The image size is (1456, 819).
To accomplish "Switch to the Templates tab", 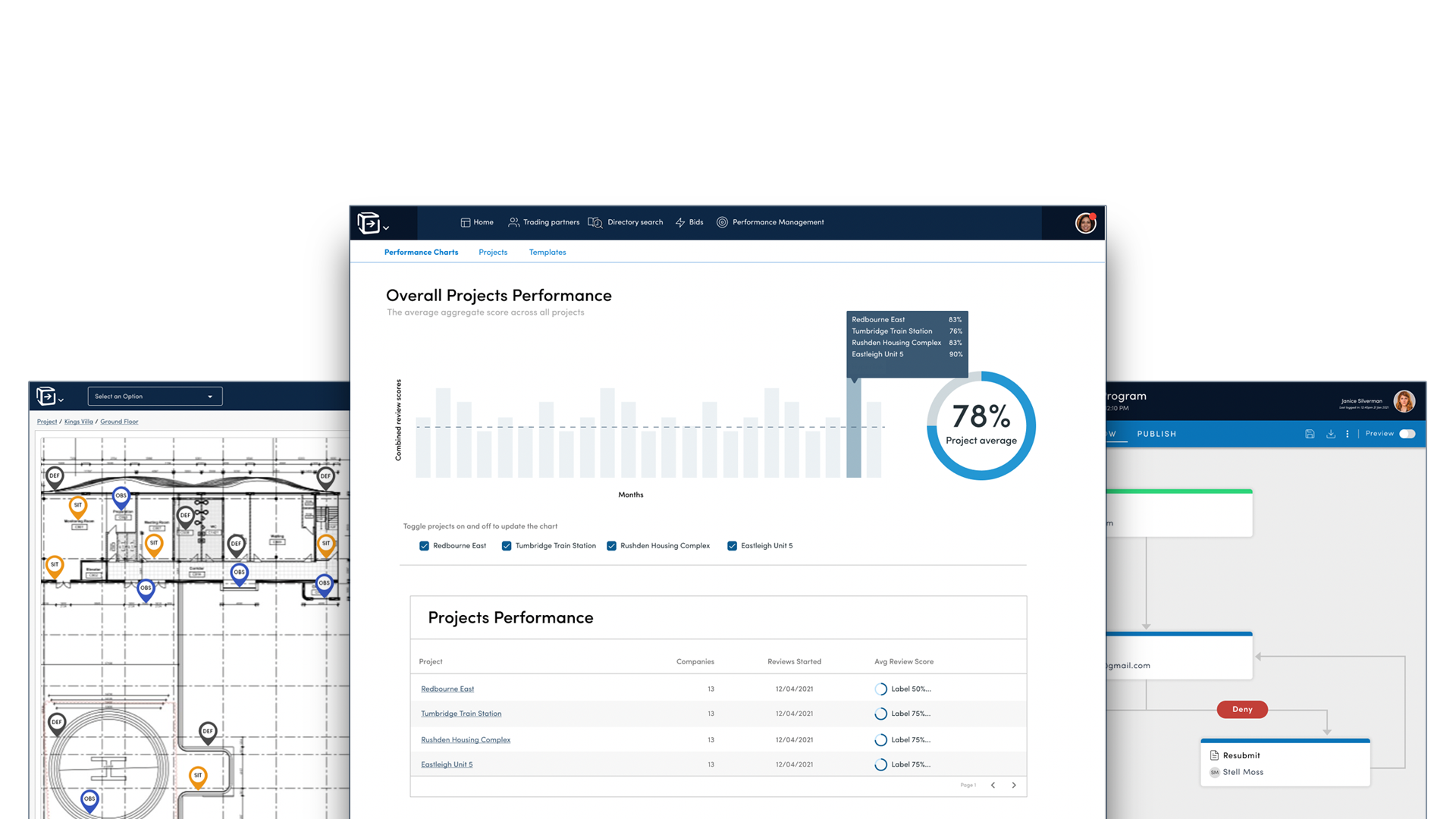I will pos(547,252).
